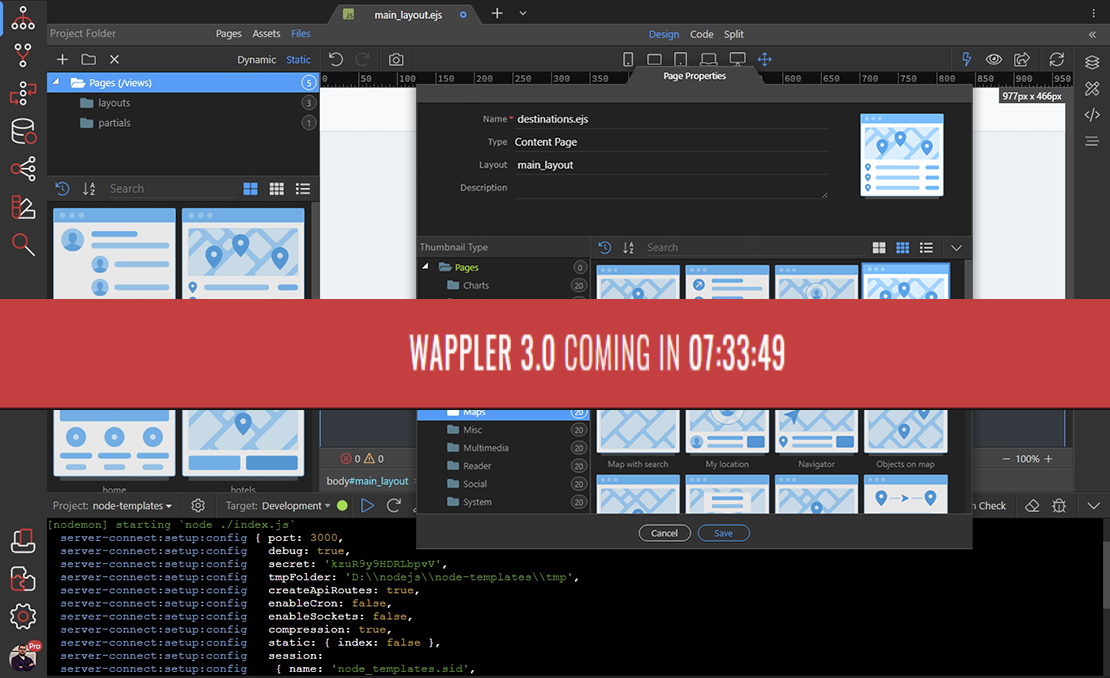The width and height of the screenshot is (1110, 678).
Task: Switch file panel to small grid view
Action: coord(277,188)
